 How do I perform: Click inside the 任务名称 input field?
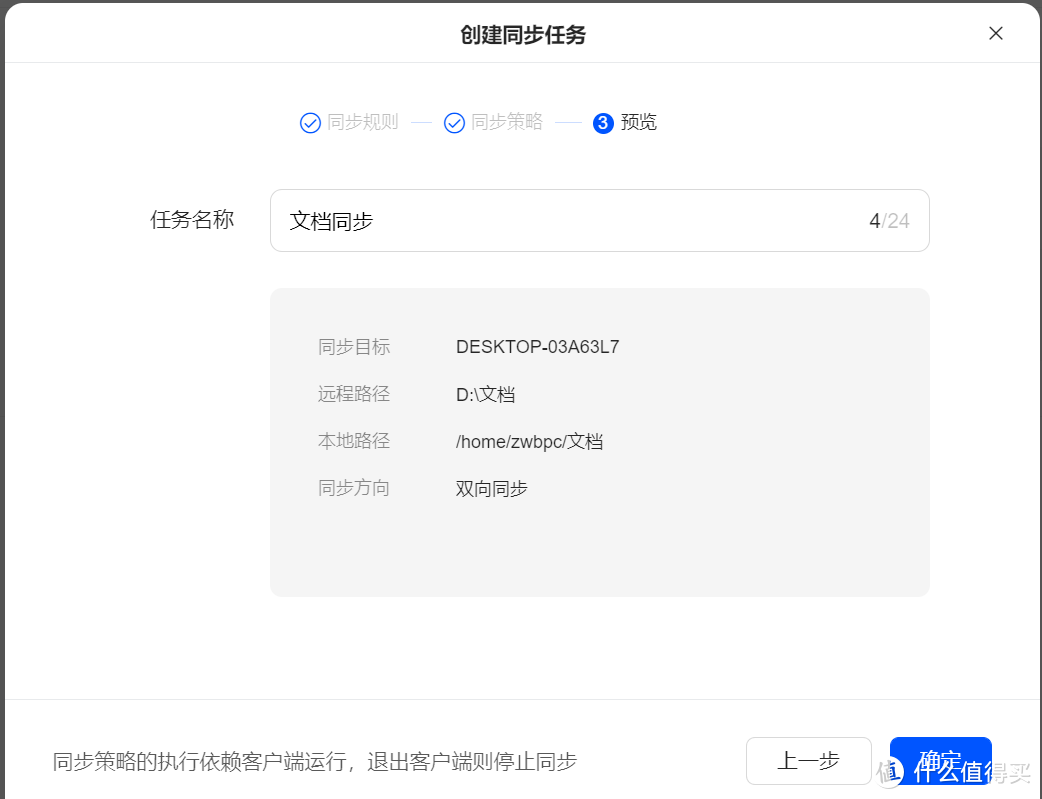[500, 220]
